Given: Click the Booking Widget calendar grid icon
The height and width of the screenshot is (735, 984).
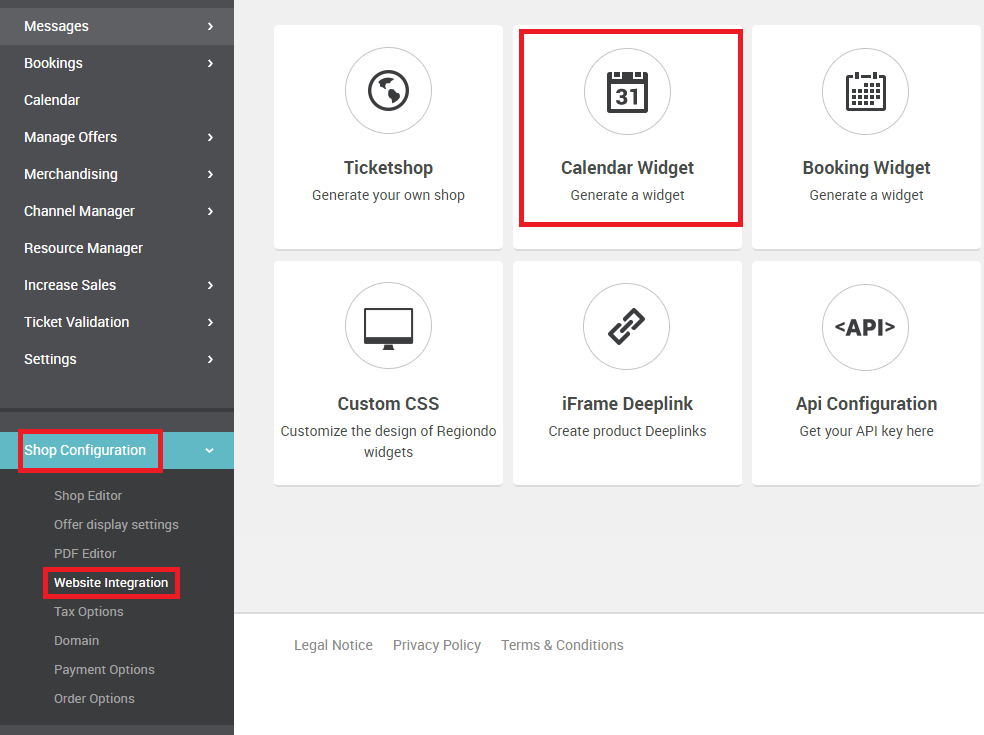Looking at the screenshot, I should click(866, 92).
